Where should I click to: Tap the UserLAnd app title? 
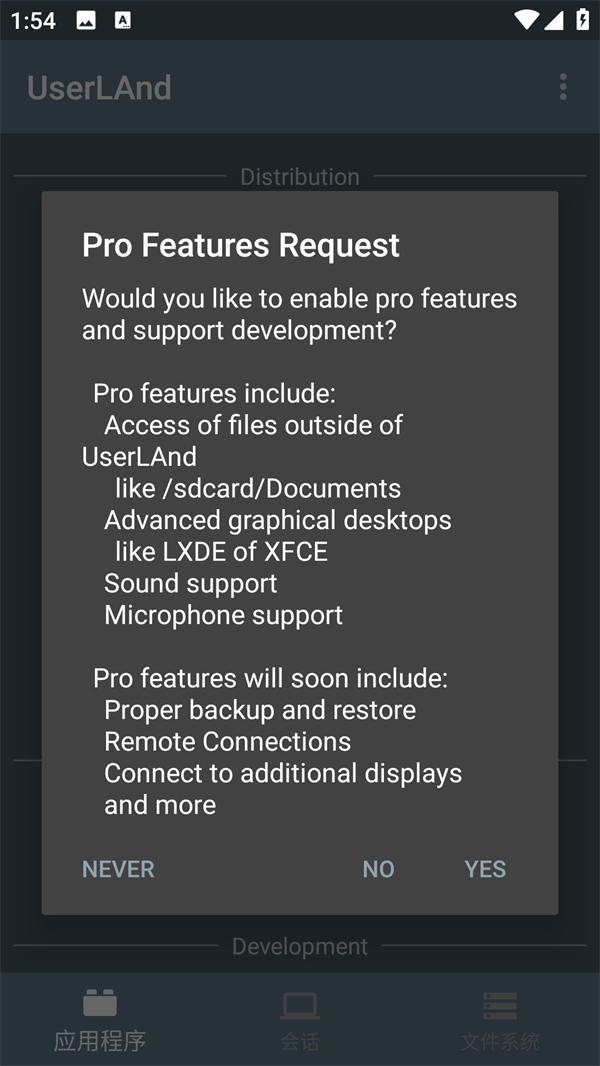pos(98,87)
